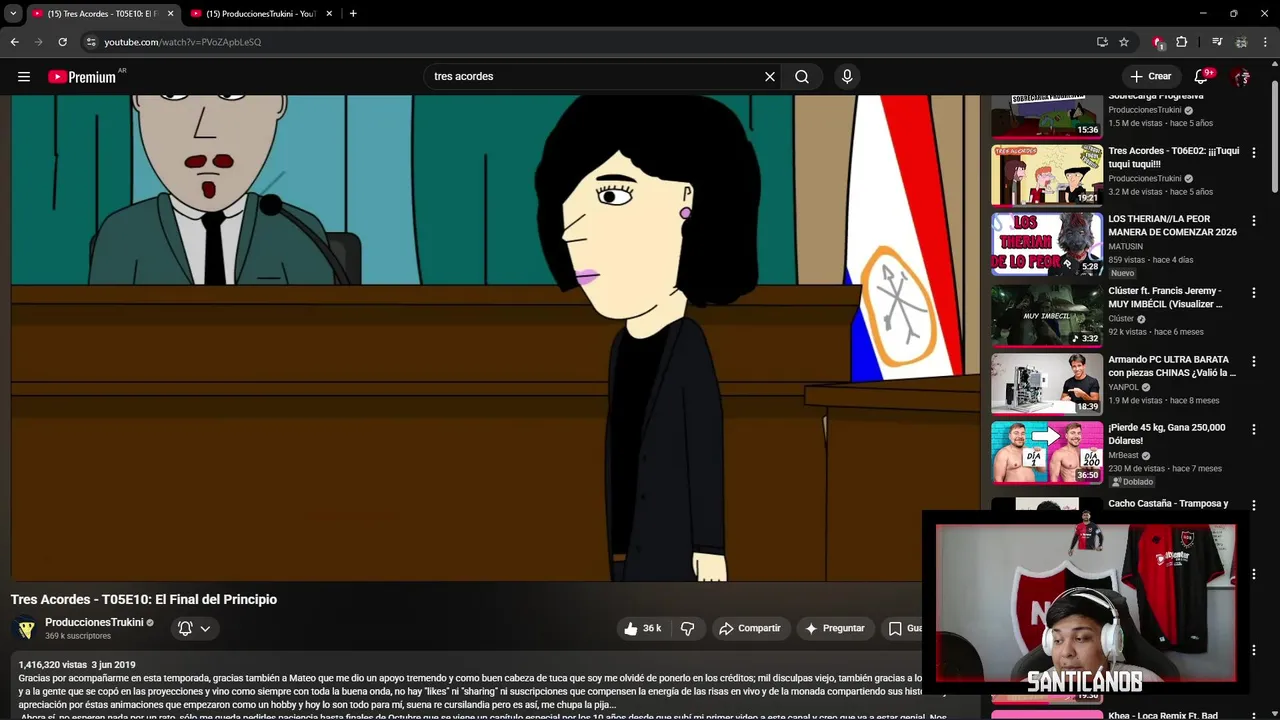
Task: Select the address bar URL
Action: 183,42
